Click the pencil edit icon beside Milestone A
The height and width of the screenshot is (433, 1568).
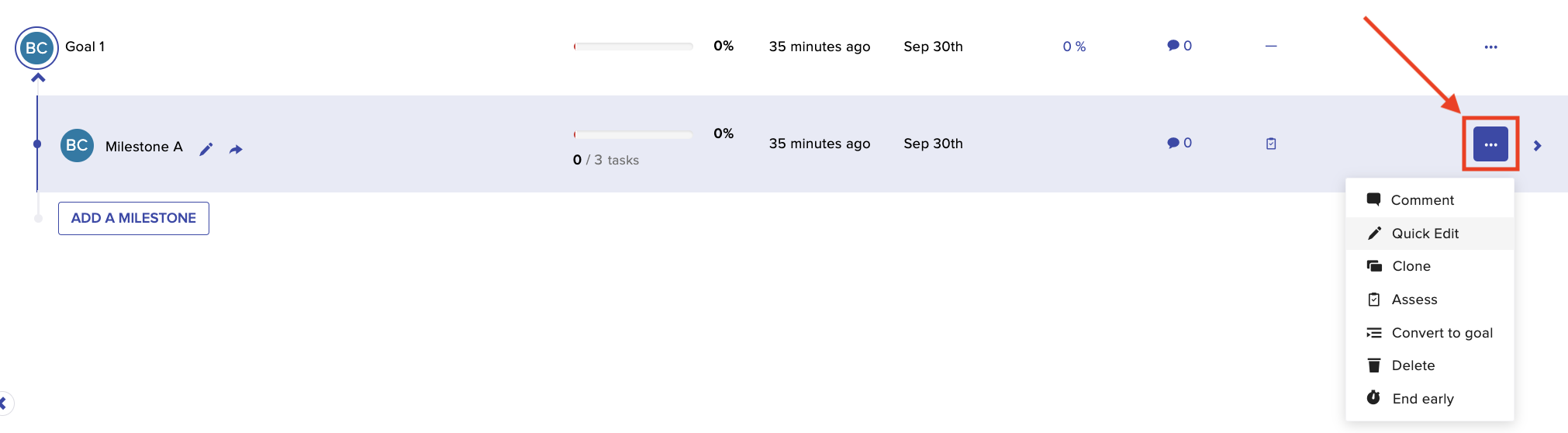pyautogui.click(x=205, y=149)
